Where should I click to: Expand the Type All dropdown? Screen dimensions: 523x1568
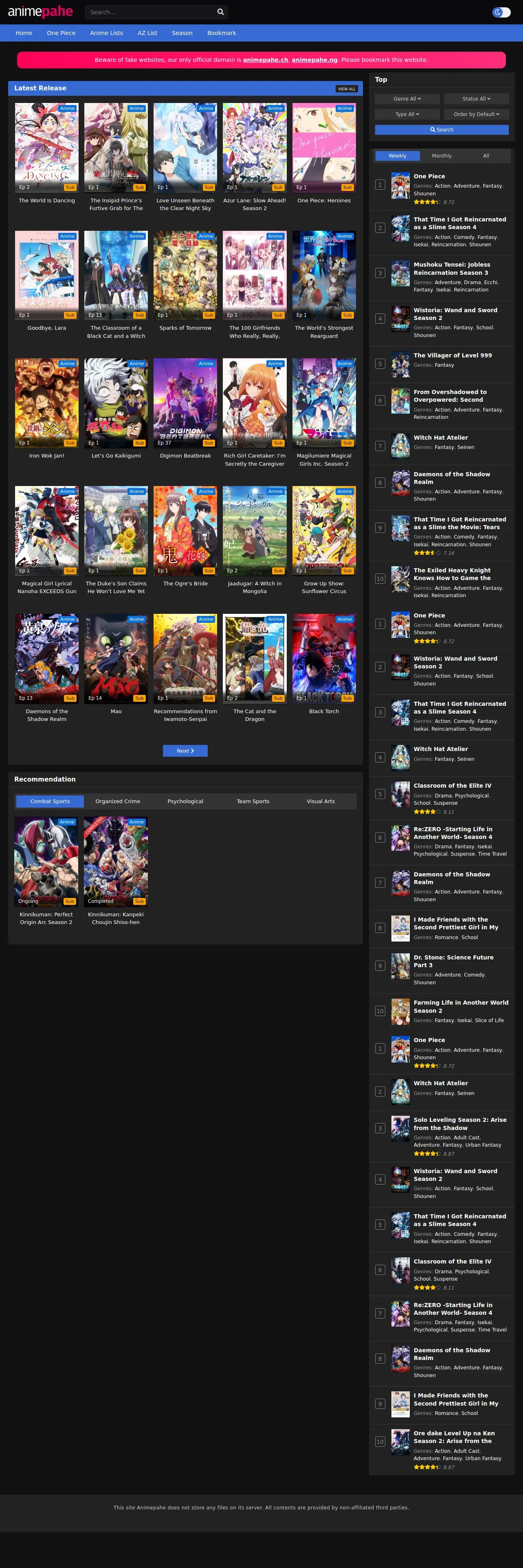tap(407, 114)
